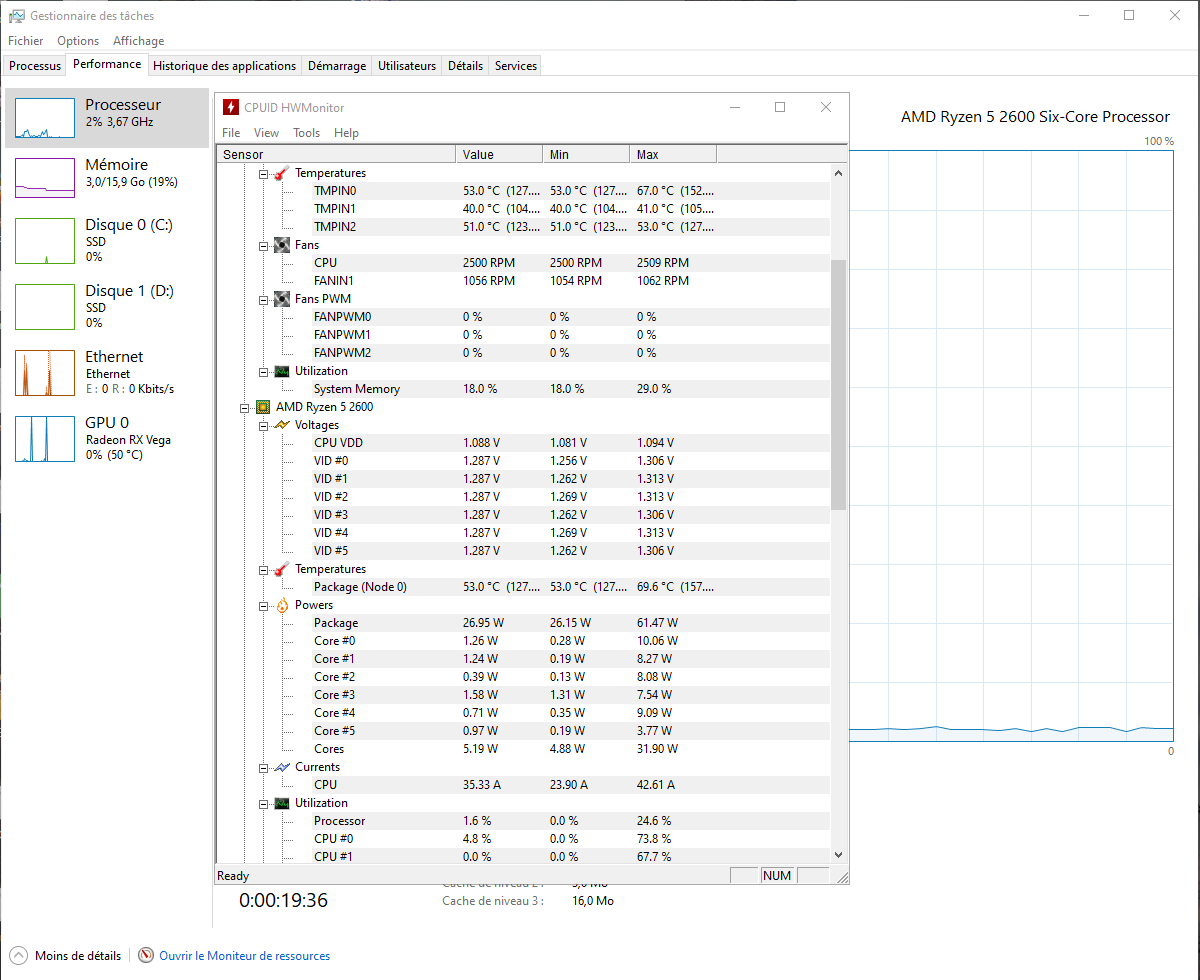The width and height of the screenshot is (1200, 980).
Task: Switch to the Utilisateurs tab
Action: pyautogui.click(x=407, y=66)
